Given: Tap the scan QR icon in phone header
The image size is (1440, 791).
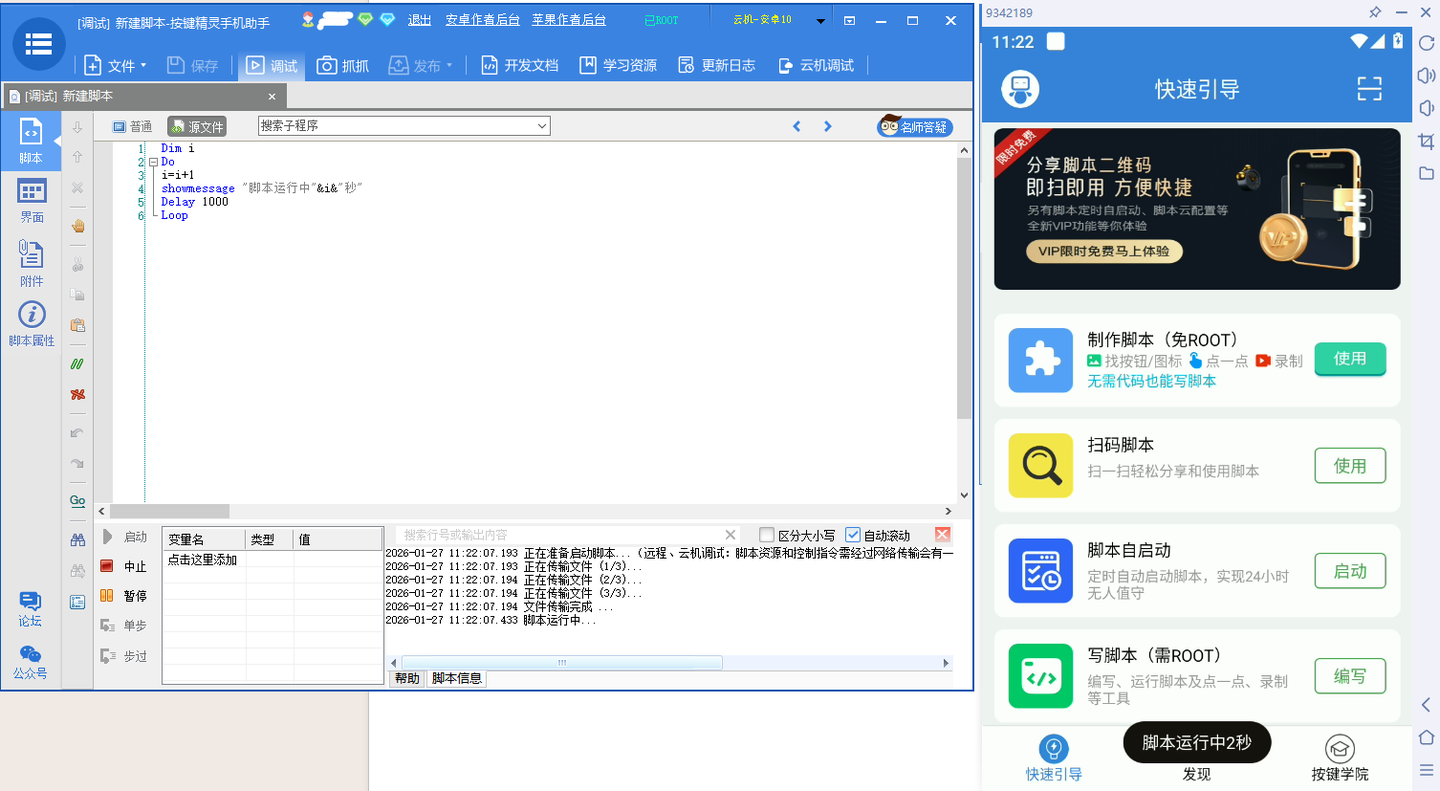Looking at the screenshot, I should 1369,89.
